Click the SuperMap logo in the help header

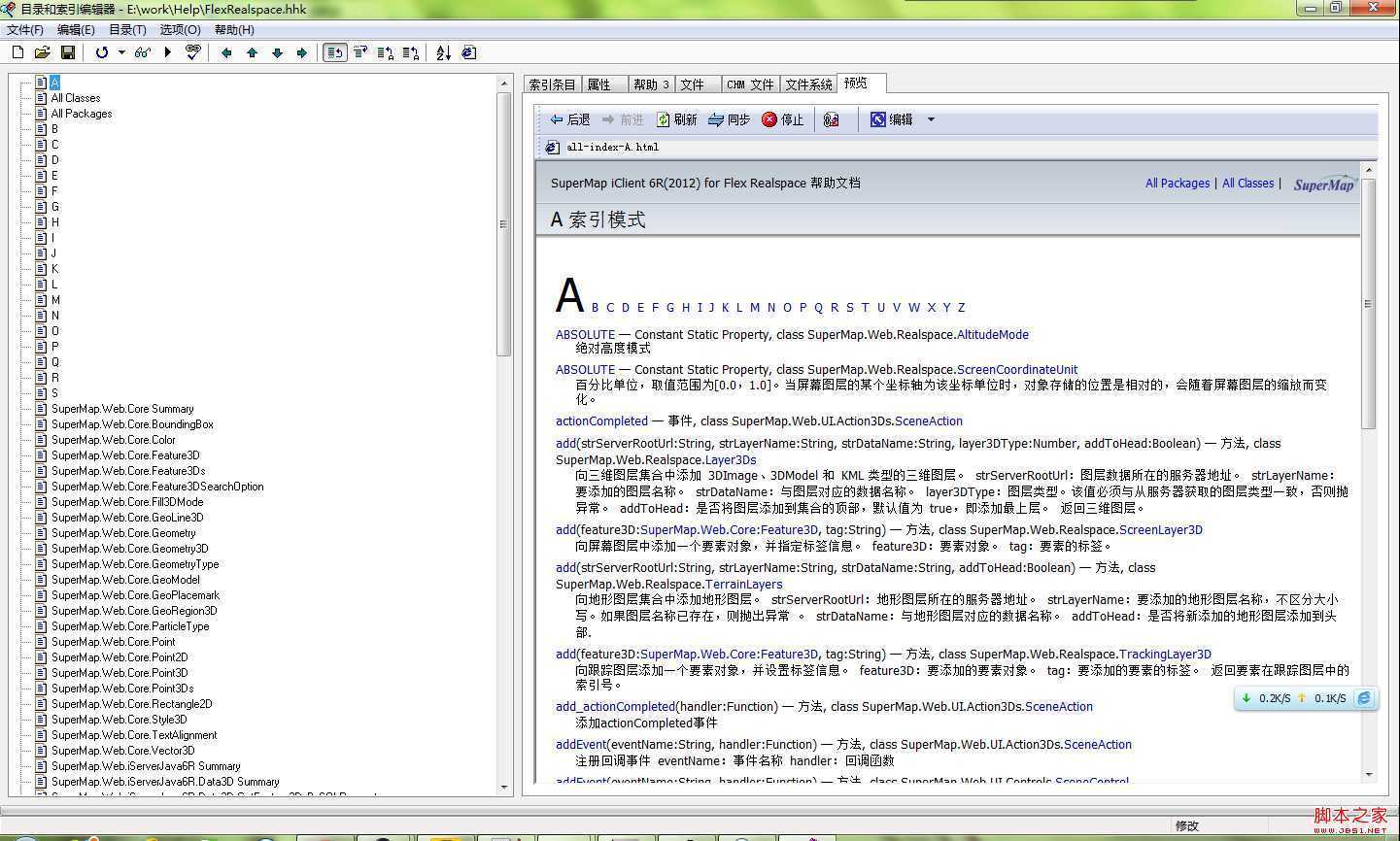point(1324,184)
